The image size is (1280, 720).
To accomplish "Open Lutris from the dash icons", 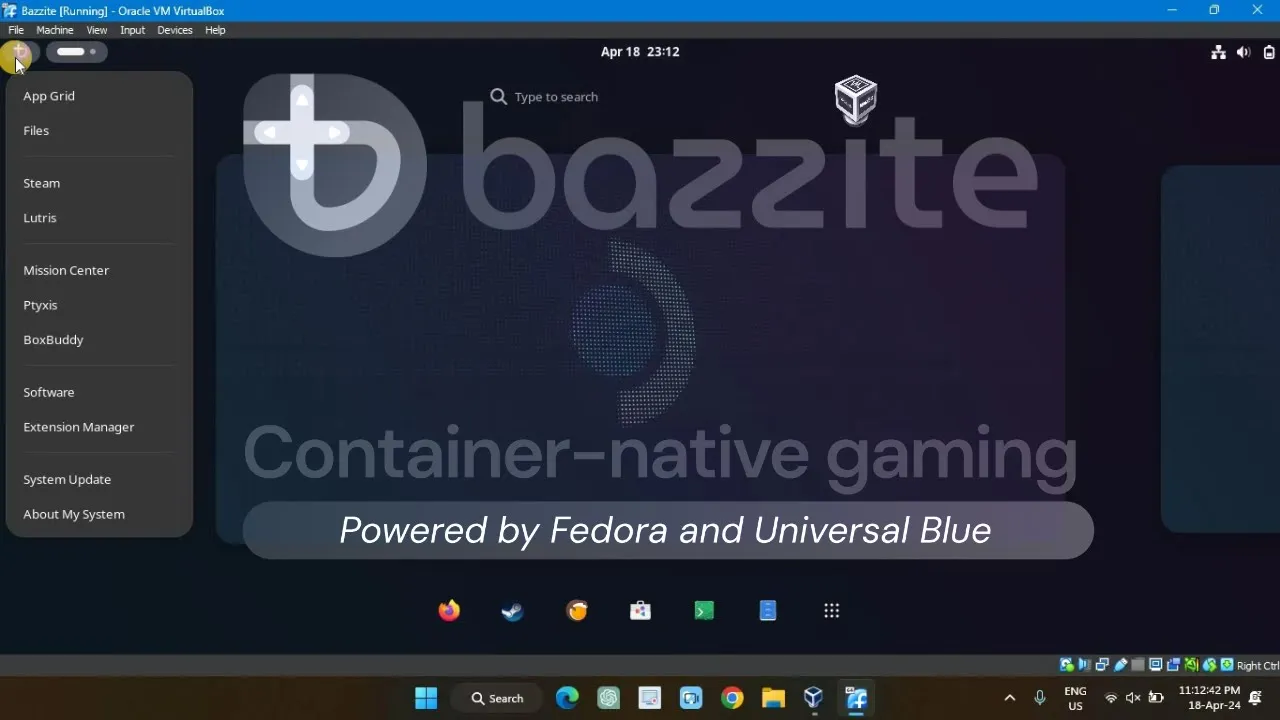I will (577, 610).
